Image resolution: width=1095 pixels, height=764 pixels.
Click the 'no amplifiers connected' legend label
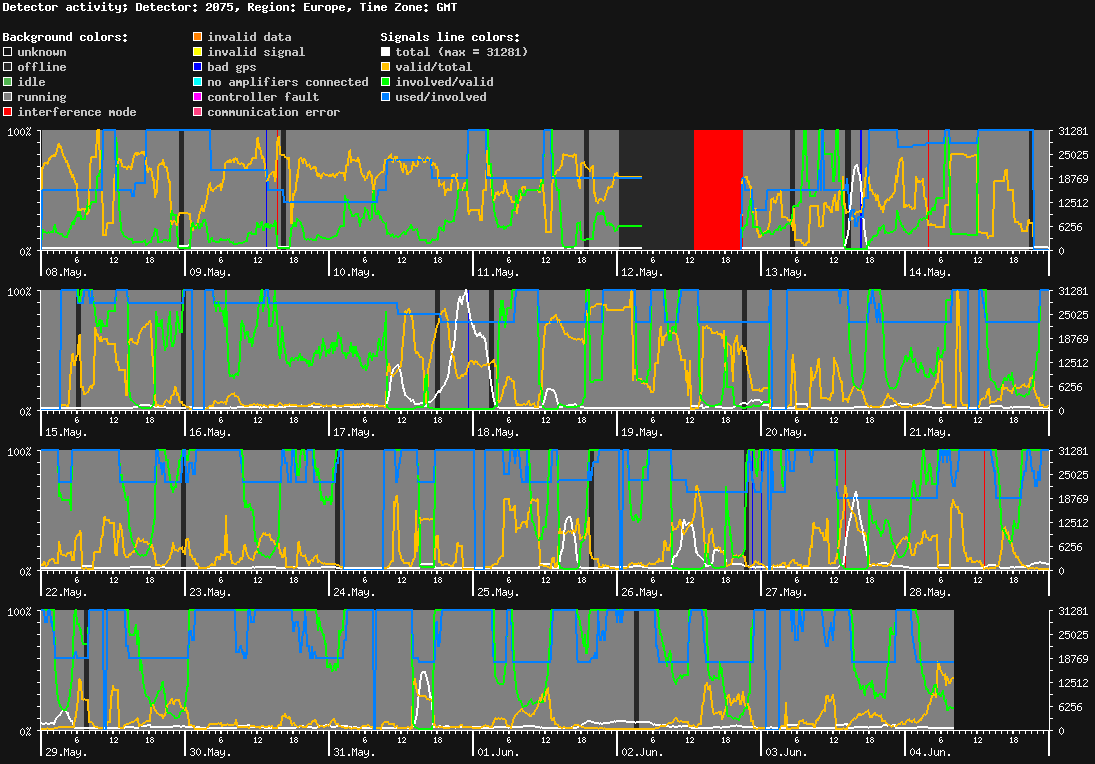[288, 82]
